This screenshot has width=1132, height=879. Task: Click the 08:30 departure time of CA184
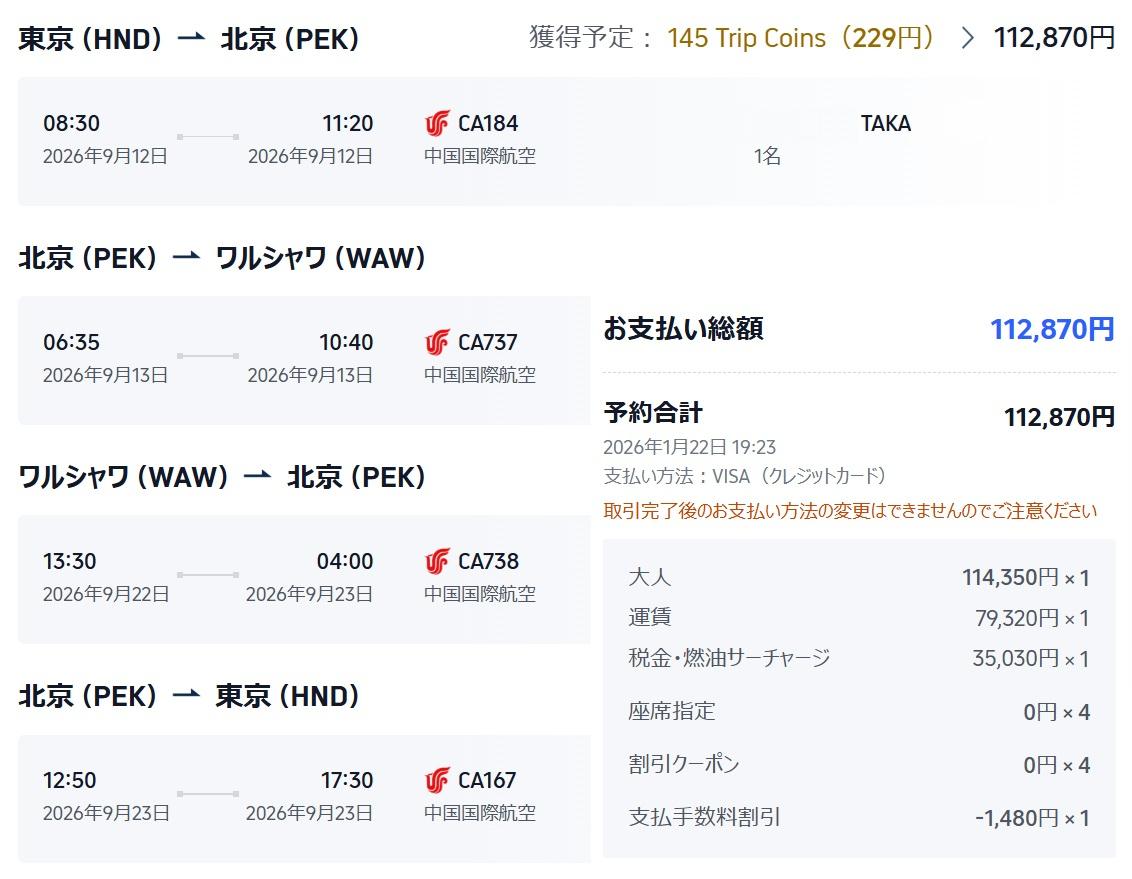71,123
